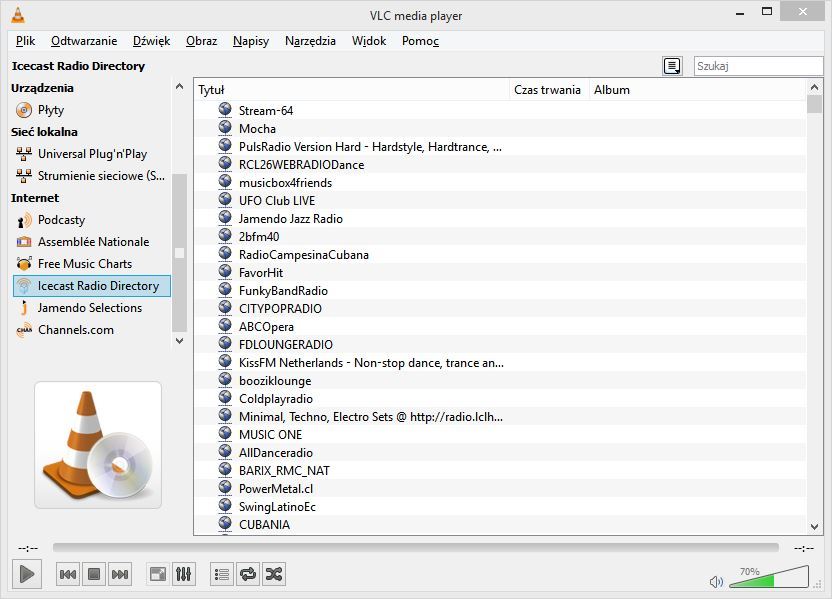
Task: Toggle loop repeat mode
Action: (x=248, y=574)
